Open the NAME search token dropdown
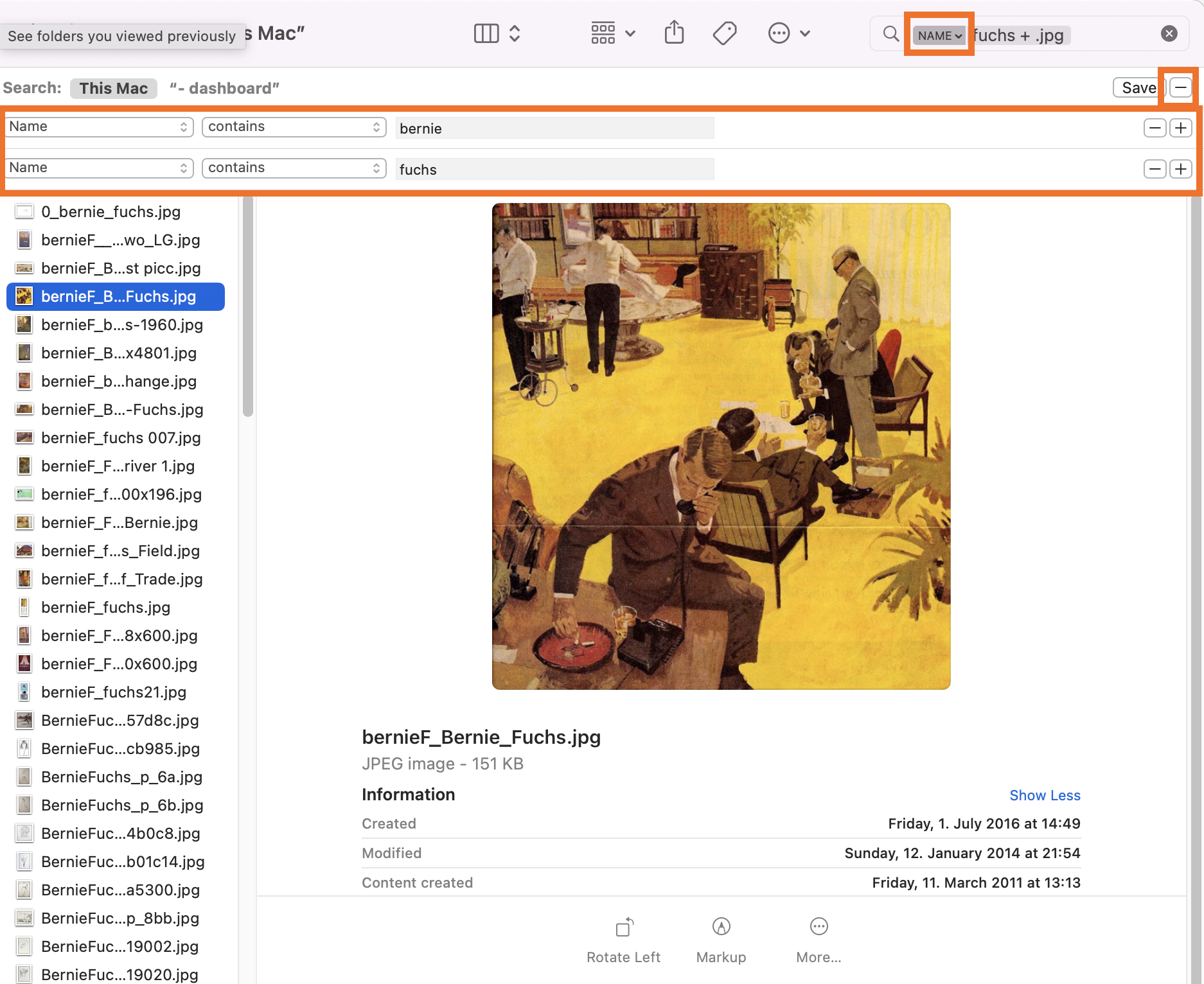 (x=939, y=35)
